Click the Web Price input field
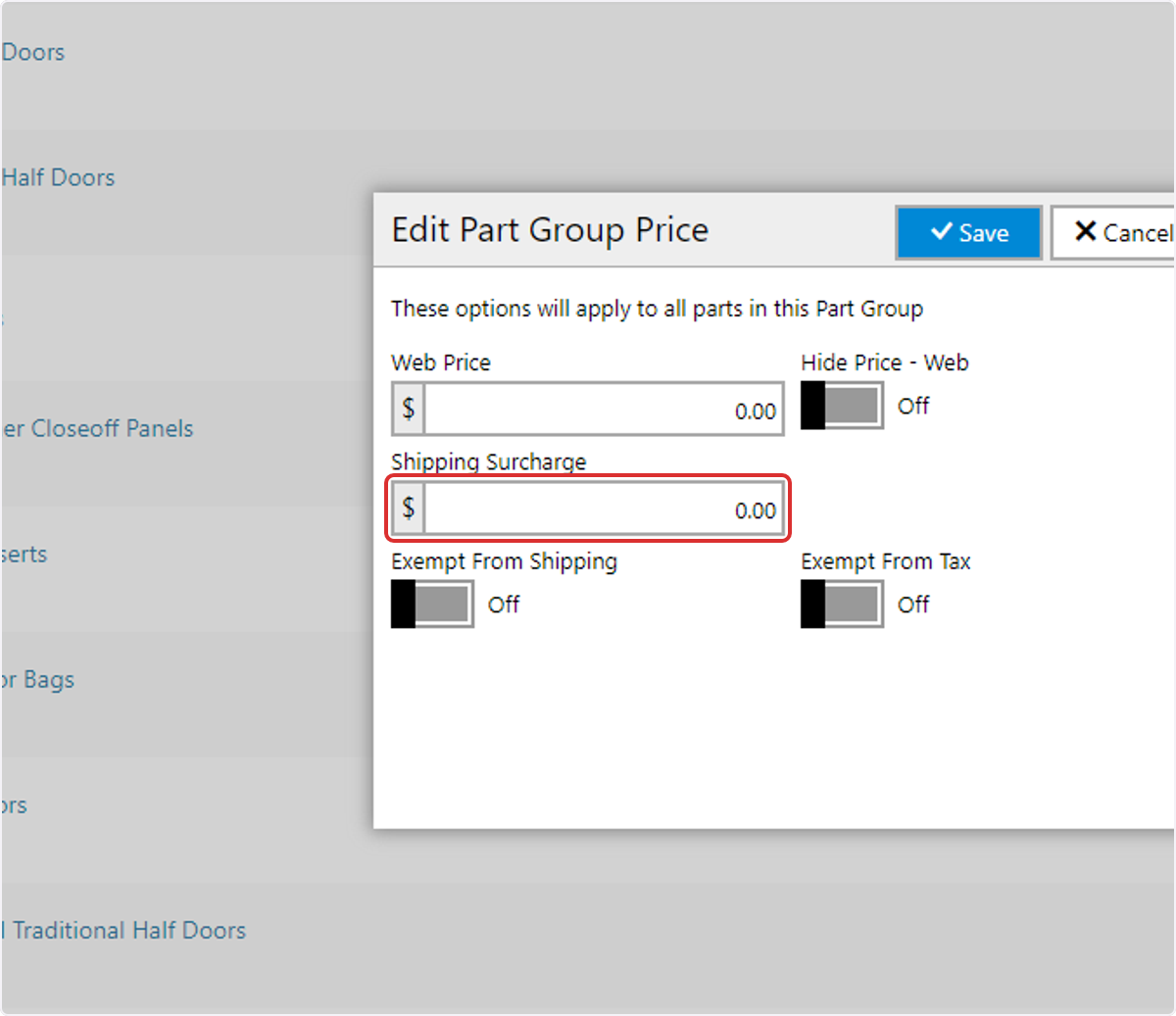This screenshot has width=1176, height=1016. tap(604, 410)
